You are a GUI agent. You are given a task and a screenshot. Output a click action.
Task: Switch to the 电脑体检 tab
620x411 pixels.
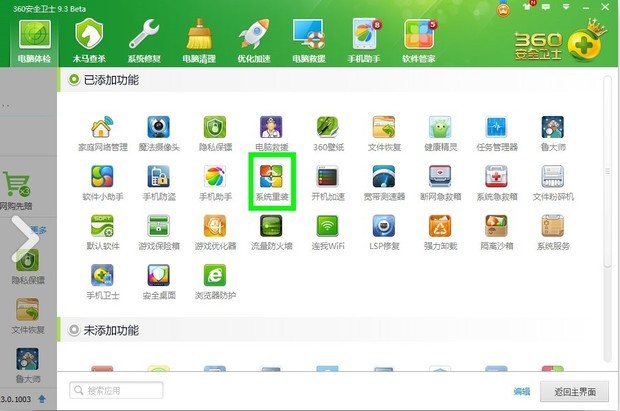coord(34,42)
